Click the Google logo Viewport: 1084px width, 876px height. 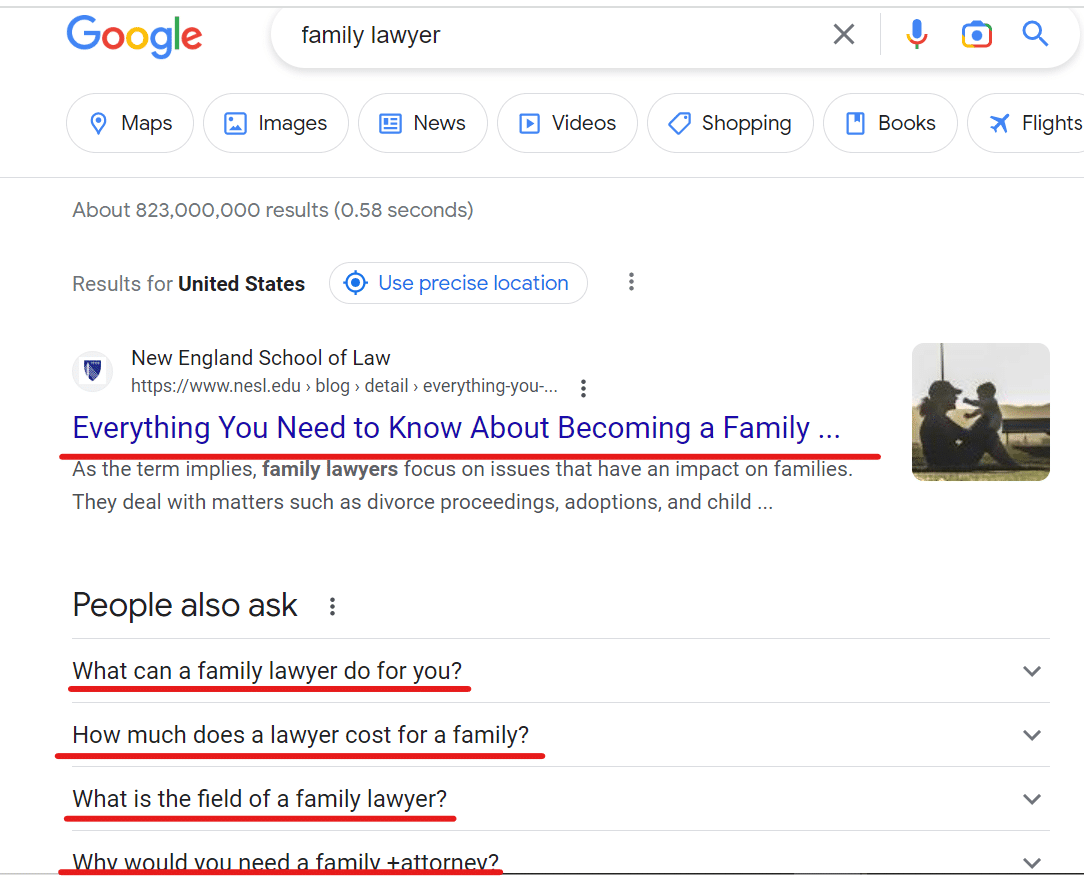[134, 36]
